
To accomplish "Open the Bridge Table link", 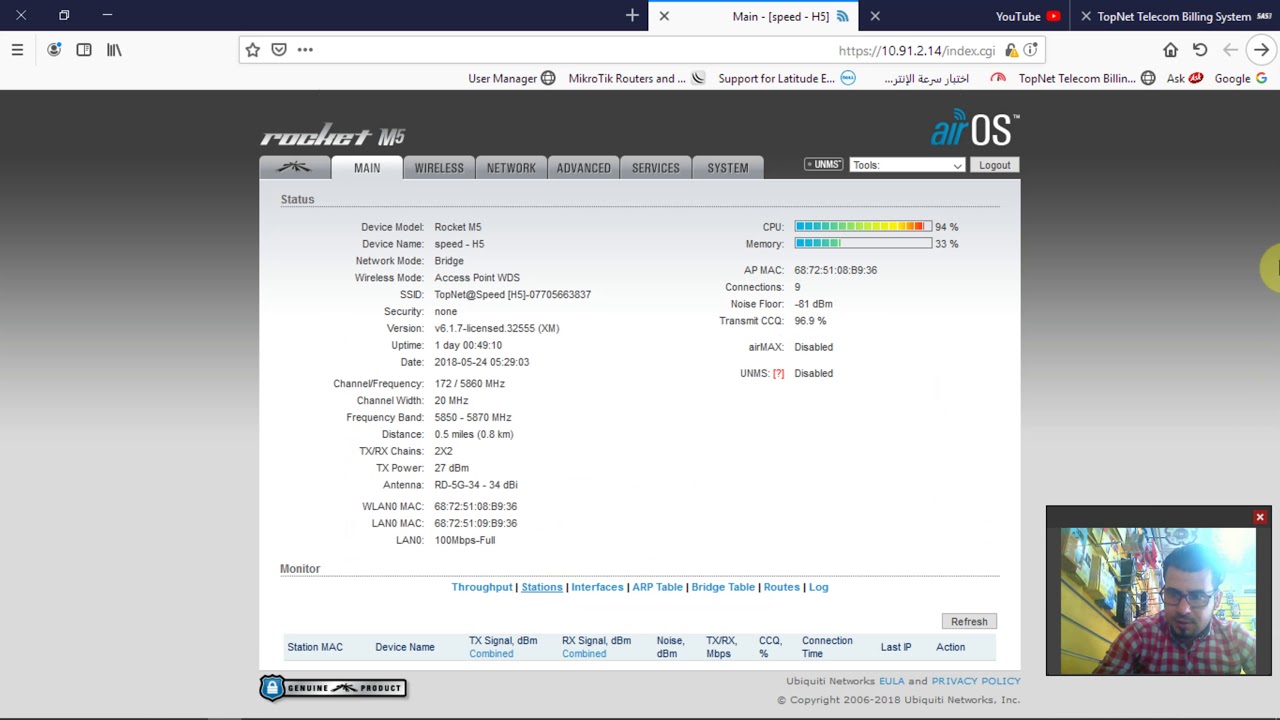I will click(723, 587).
